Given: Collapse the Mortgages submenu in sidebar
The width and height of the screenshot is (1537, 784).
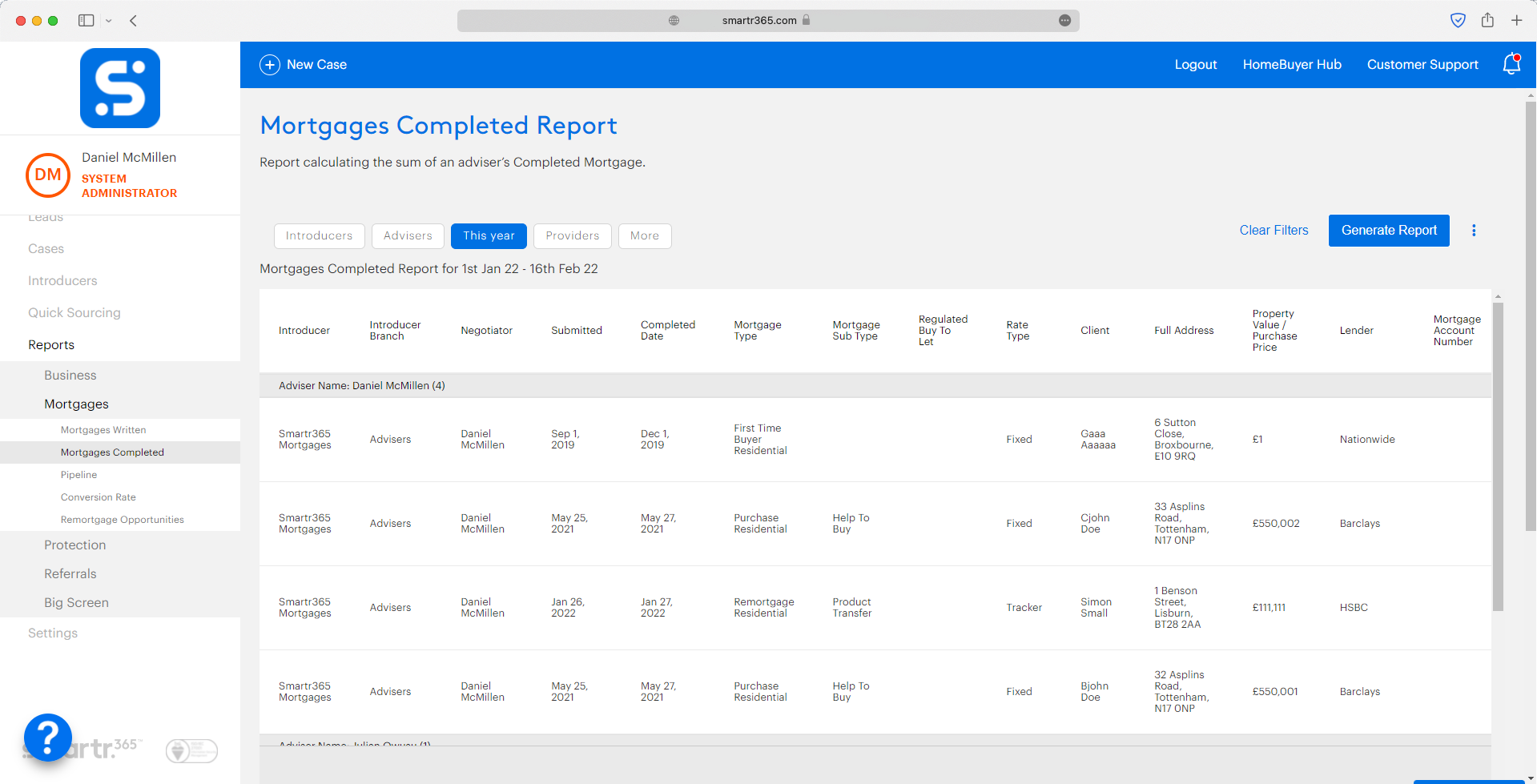Looking at the screenshot, I should (x=76, y=404).
